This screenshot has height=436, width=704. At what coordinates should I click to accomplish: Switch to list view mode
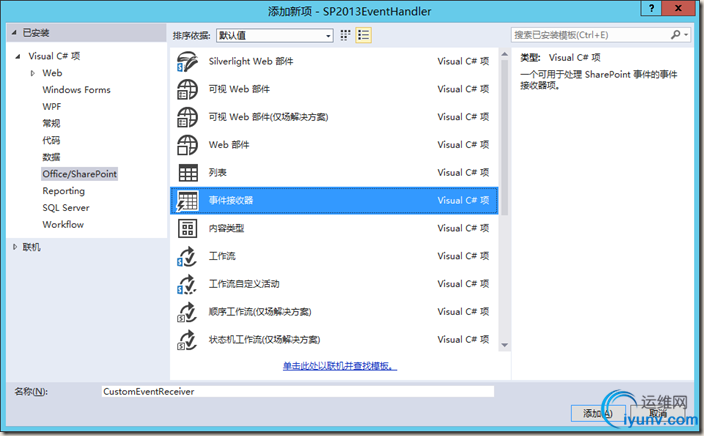[x=364, y=35]
